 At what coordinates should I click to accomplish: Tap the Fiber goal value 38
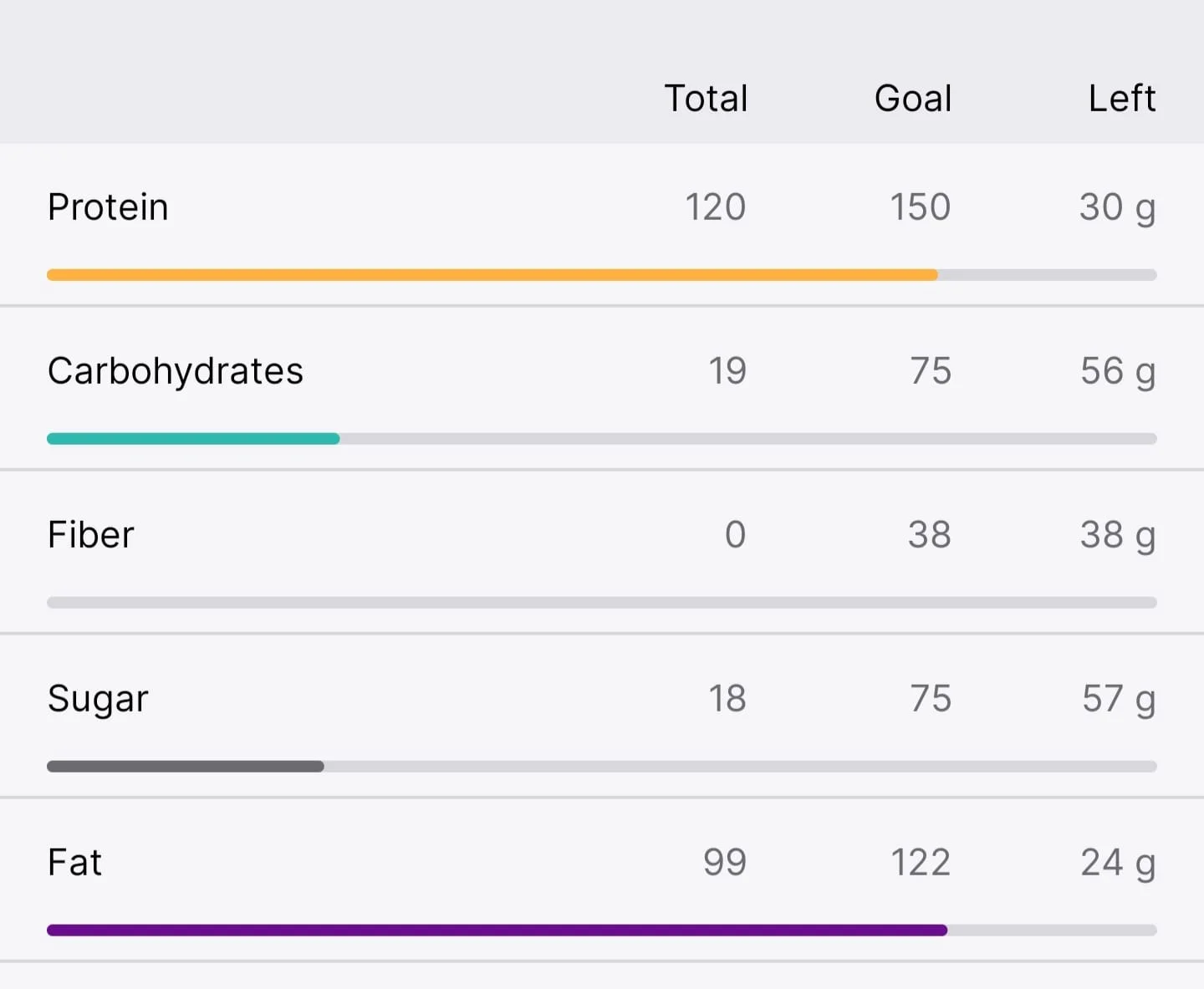click(x=930, y=535)
